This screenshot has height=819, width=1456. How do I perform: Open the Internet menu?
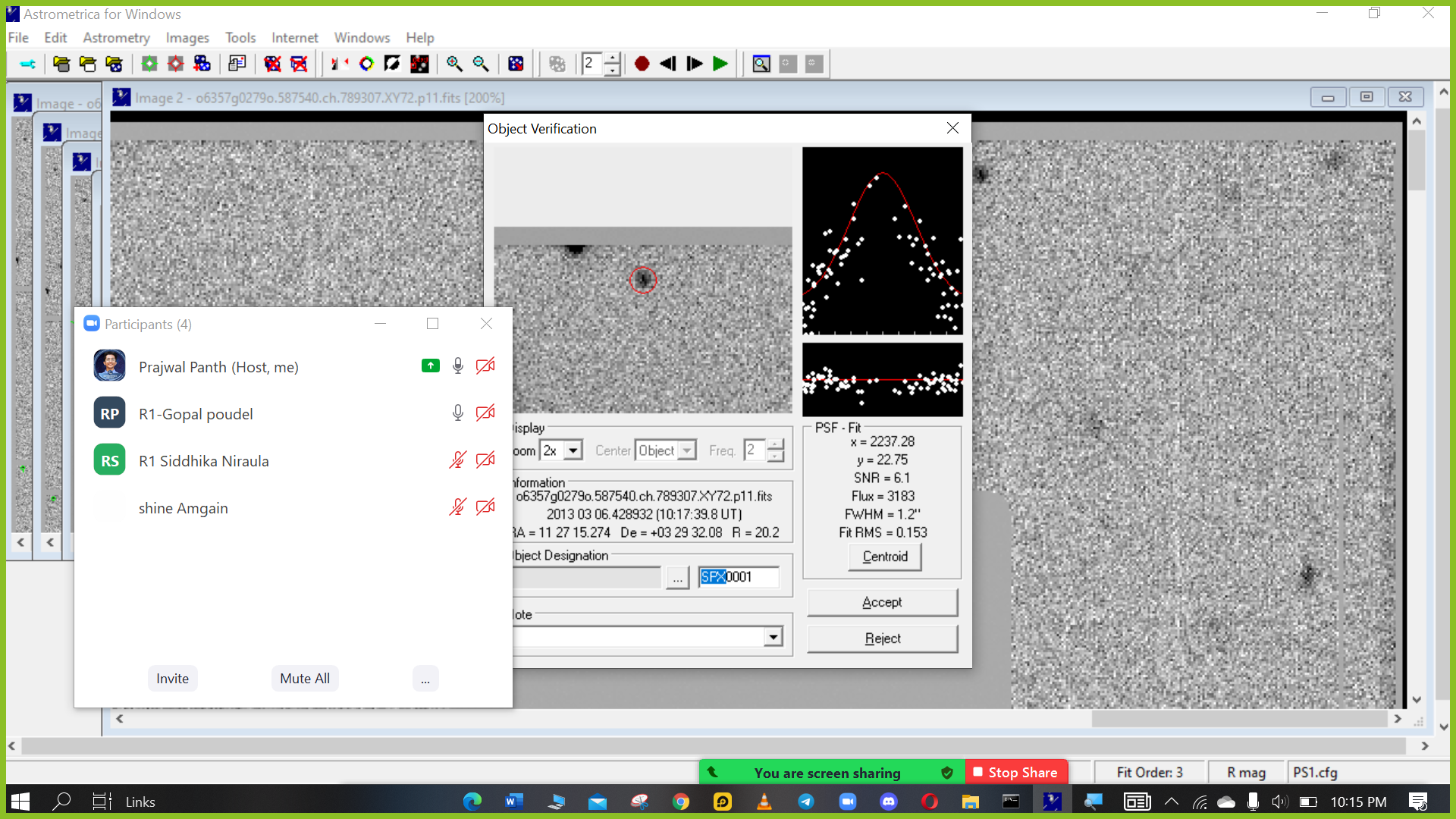[x=295, y=38]
